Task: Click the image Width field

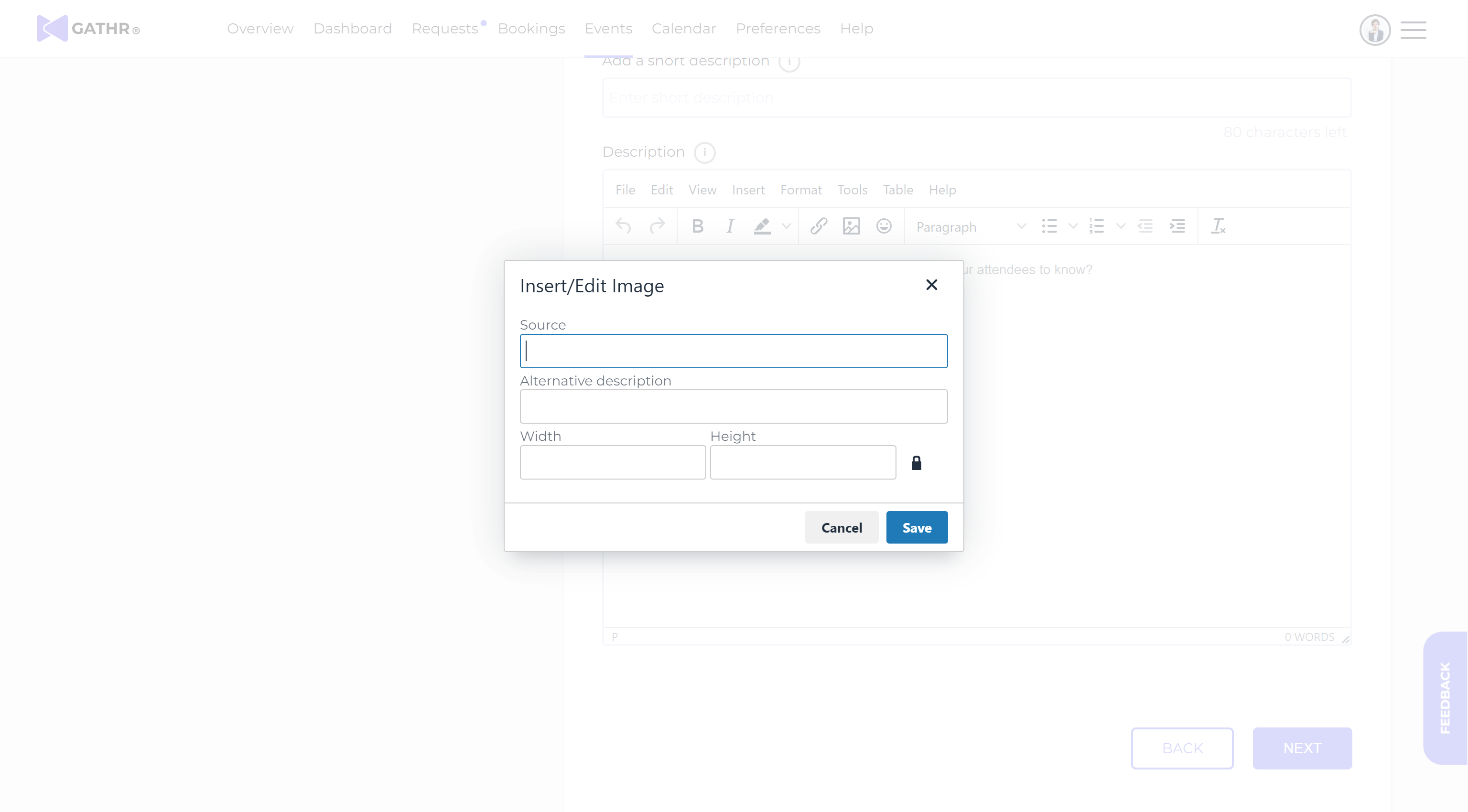Action: pyautogui.click(x=613, y=462)
